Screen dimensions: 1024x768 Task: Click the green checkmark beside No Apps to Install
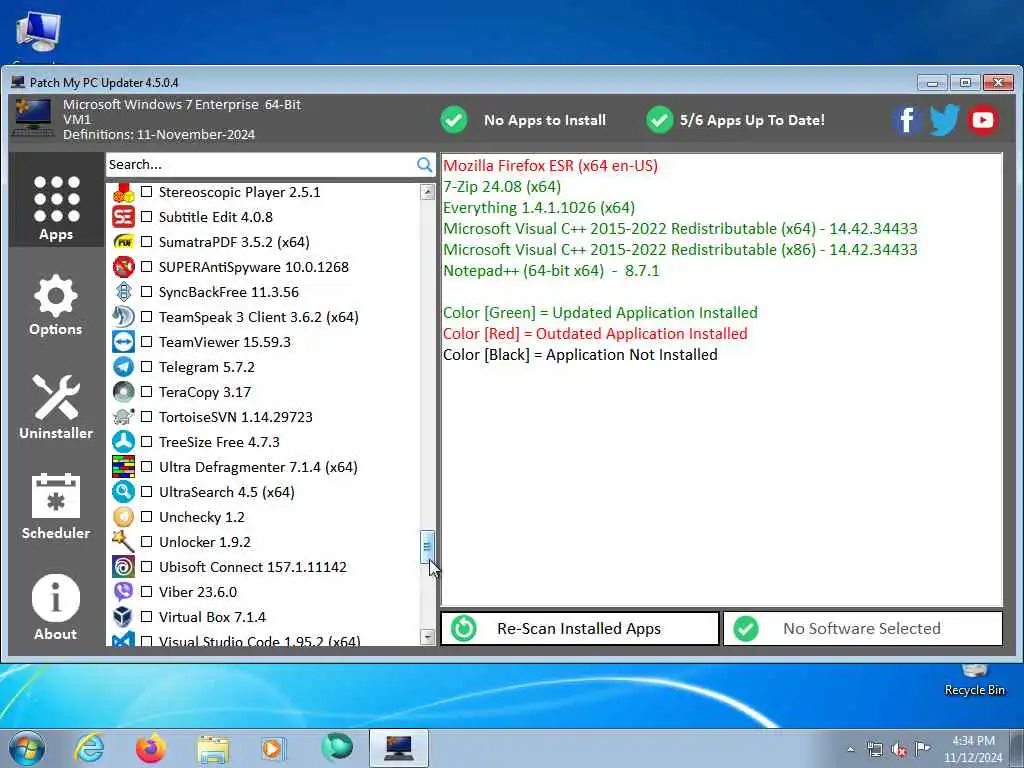point(454,120)
